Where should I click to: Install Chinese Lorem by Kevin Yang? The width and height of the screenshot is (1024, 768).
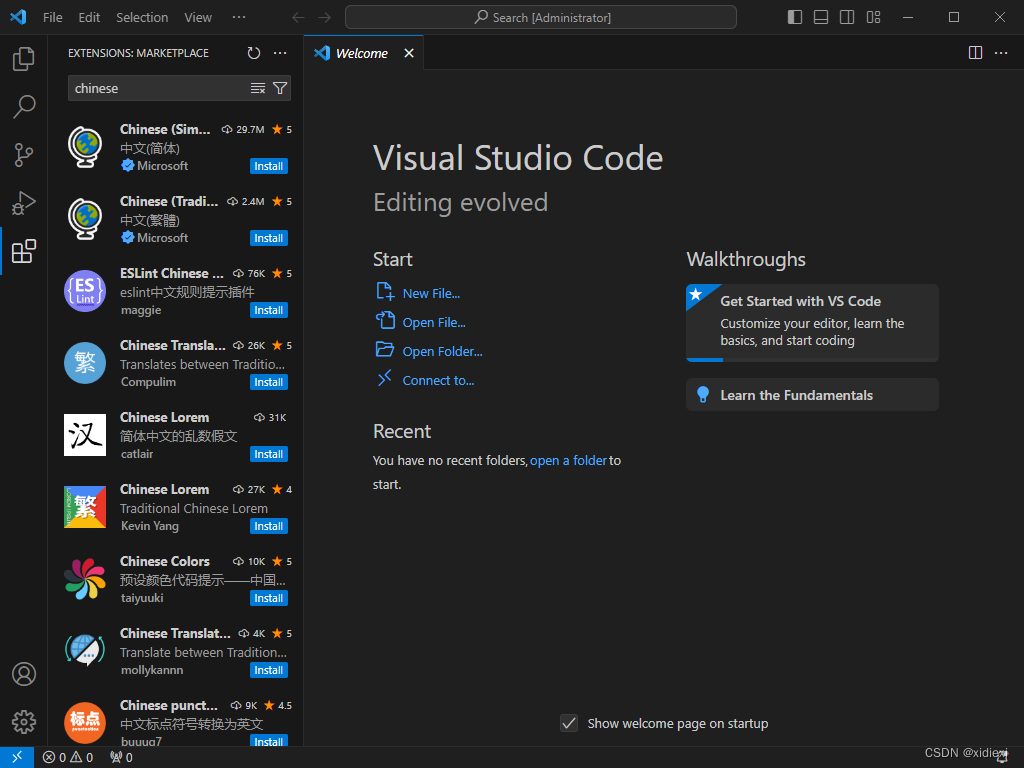pyautogui.click(x=269, y=526)
